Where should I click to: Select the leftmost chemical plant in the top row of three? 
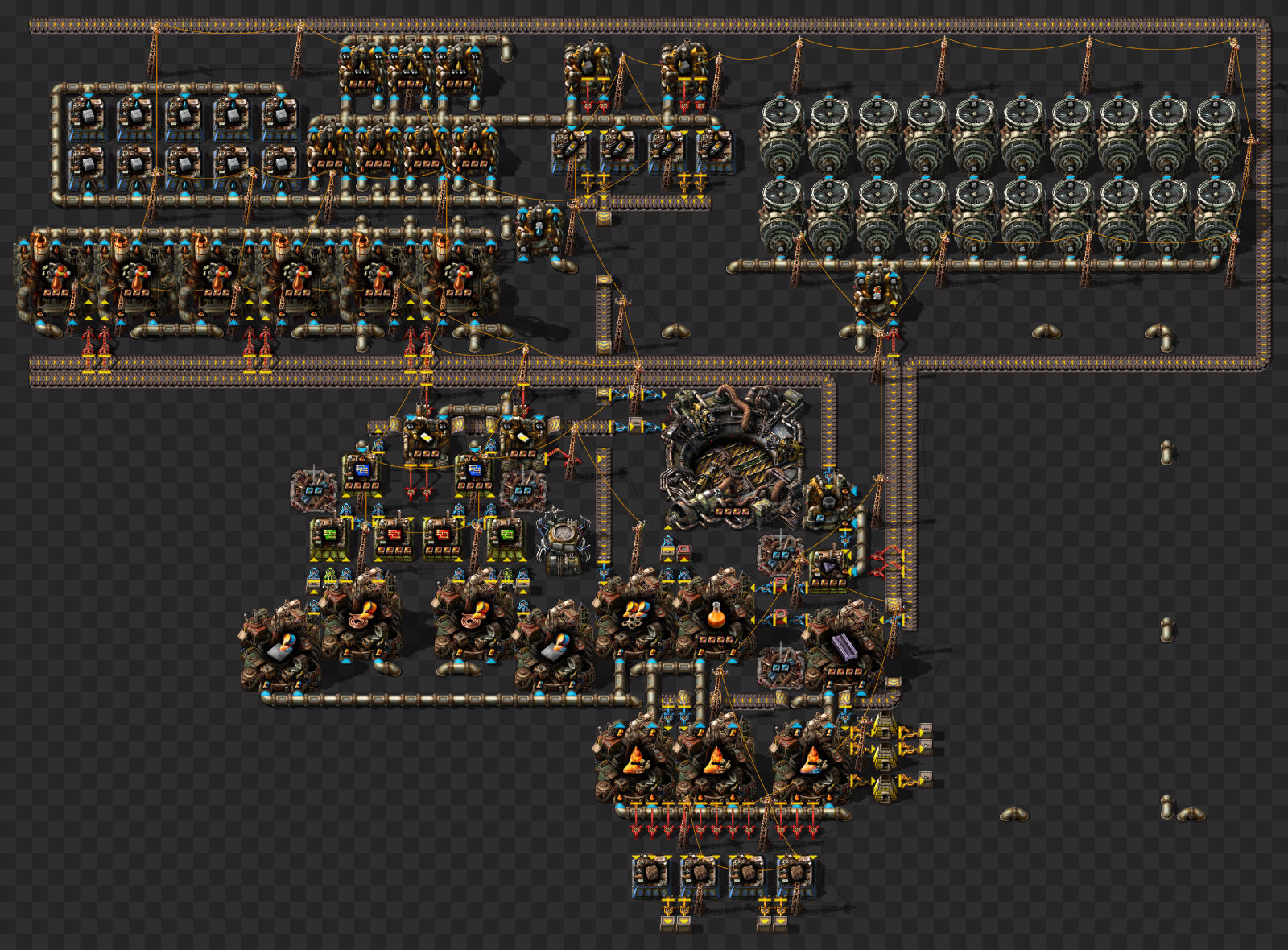(361, 68)
